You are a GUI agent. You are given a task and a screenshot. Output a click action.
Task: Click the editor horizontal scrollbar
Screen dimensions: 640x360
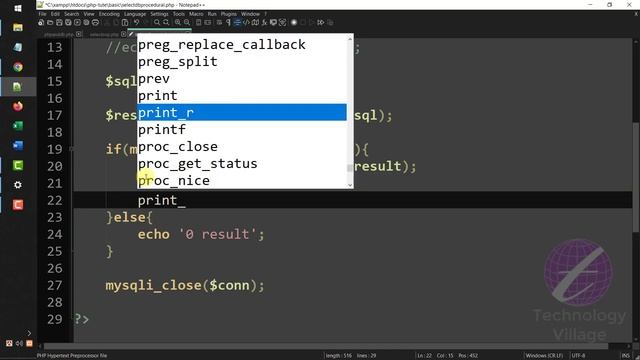[326, 346]
